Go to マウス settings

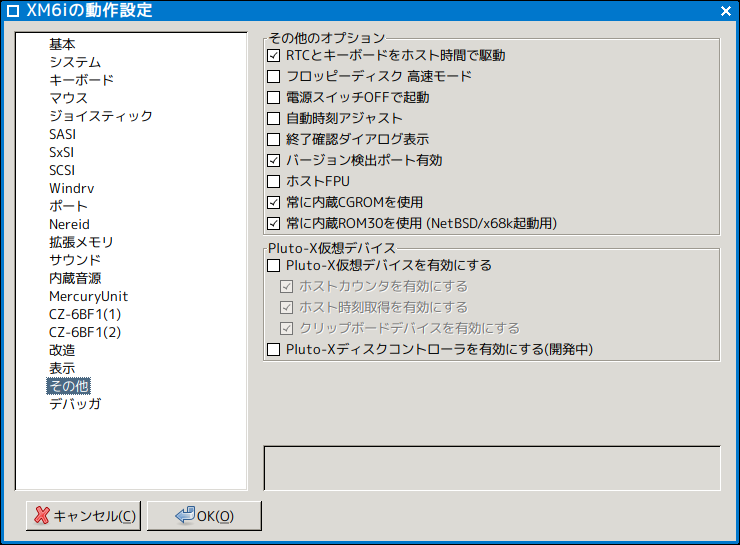pos(69,98)
